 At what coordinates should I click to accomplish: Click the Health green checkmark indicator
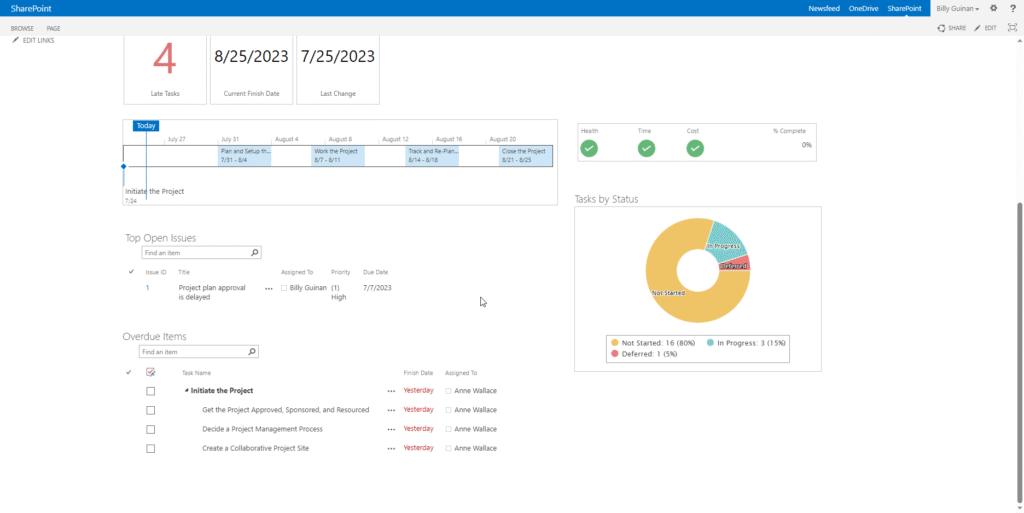589,148
